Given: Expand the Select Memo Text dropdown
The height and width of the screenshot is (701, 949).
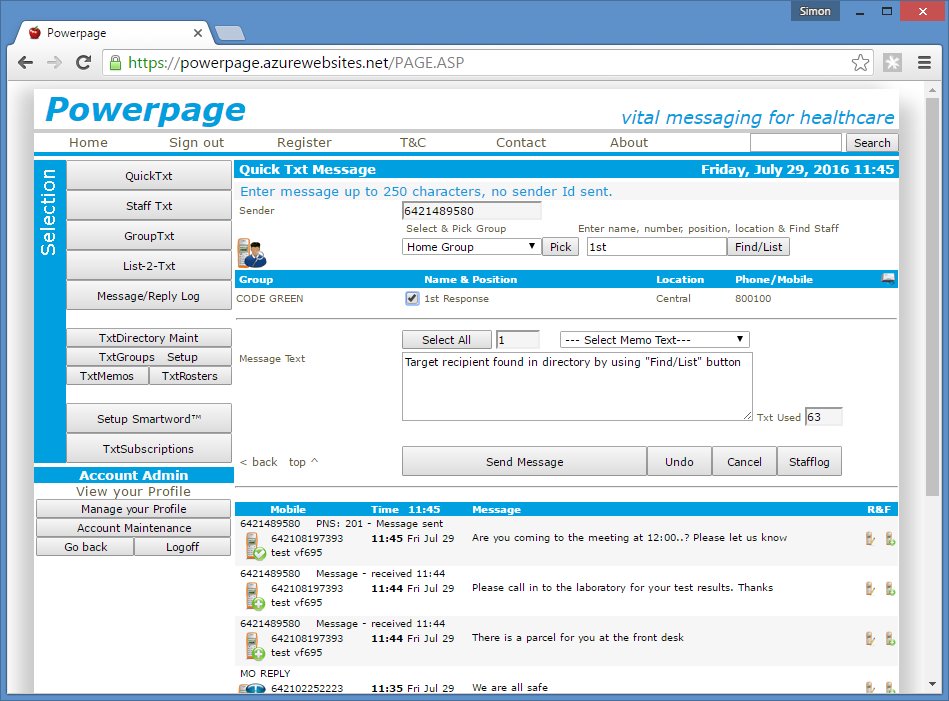Looking at the screenshot, I should [654, 340].
